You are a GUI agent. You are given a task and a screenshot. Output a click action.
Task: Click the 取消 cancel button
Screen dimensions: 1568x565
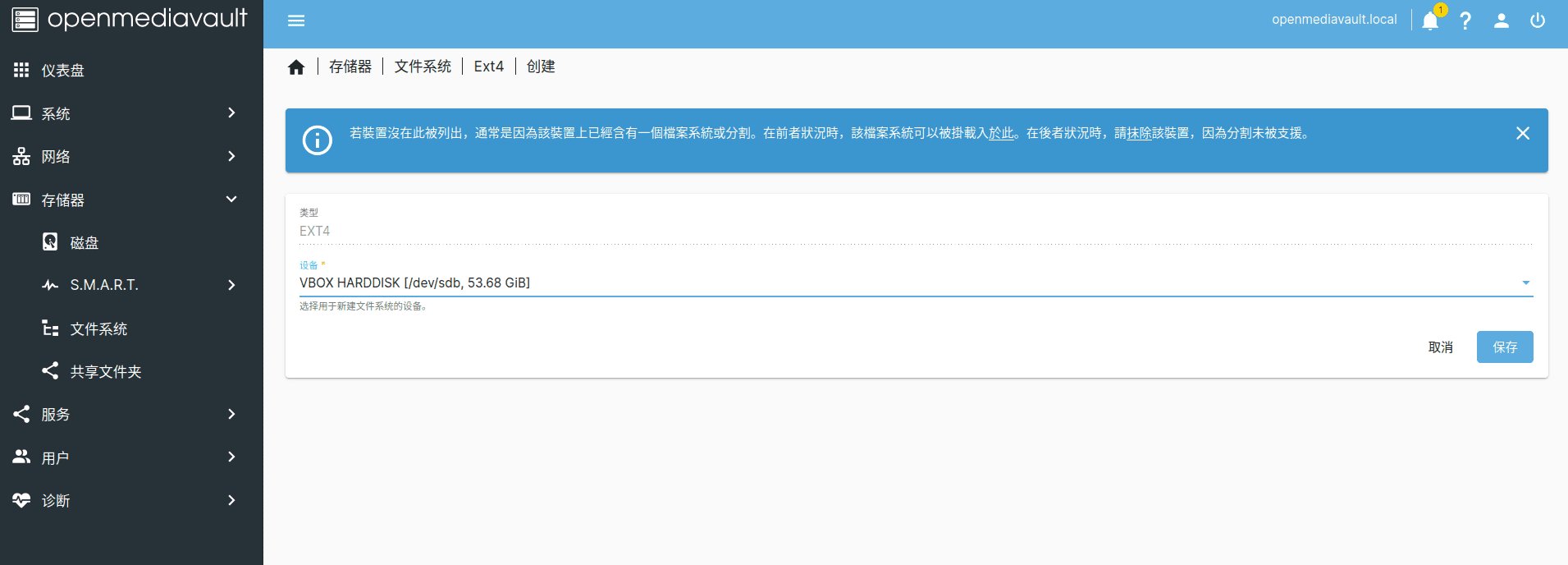click(1440, 347)
